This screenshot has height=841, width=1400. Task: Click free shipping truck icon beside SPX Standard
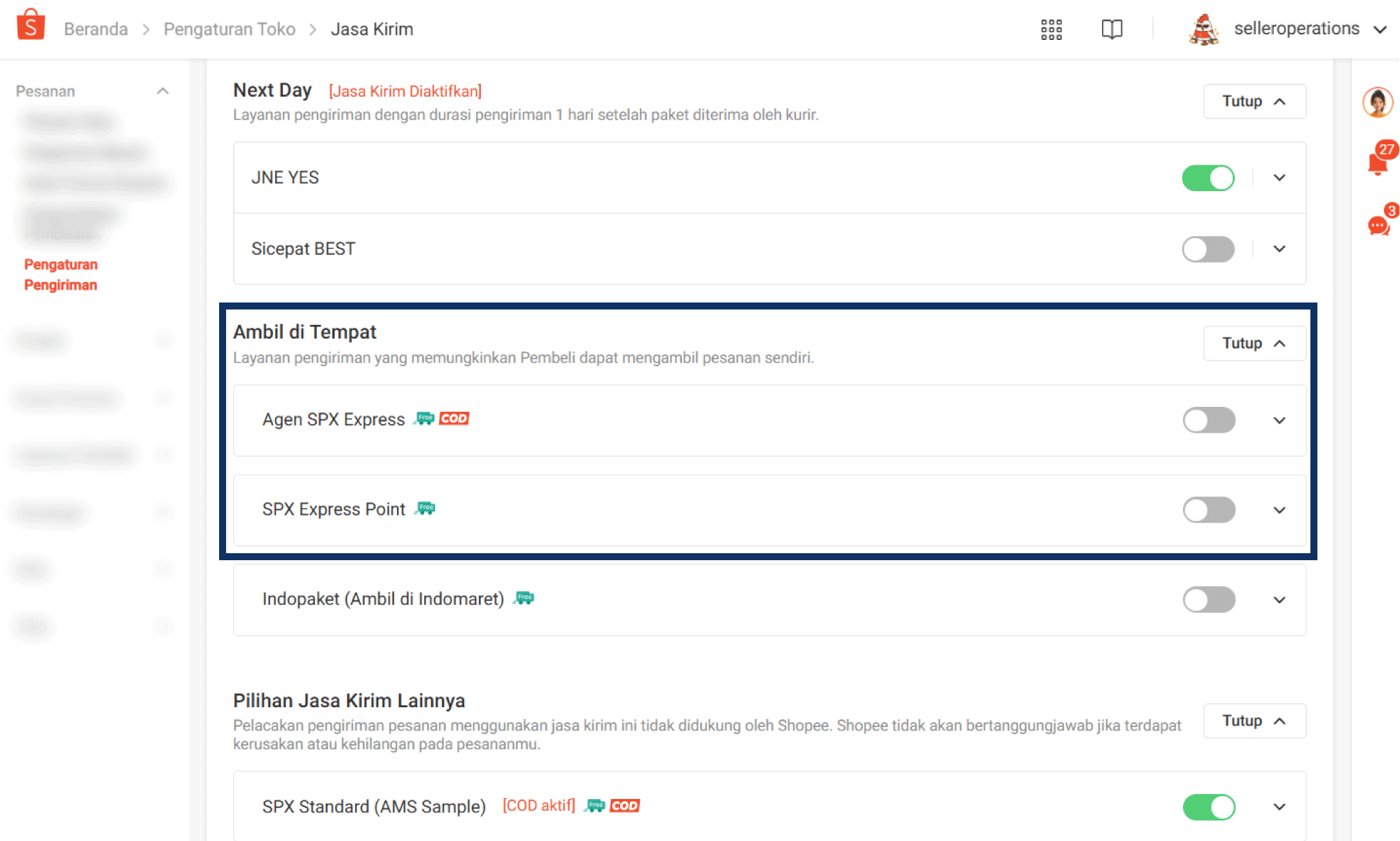[595, 805]
